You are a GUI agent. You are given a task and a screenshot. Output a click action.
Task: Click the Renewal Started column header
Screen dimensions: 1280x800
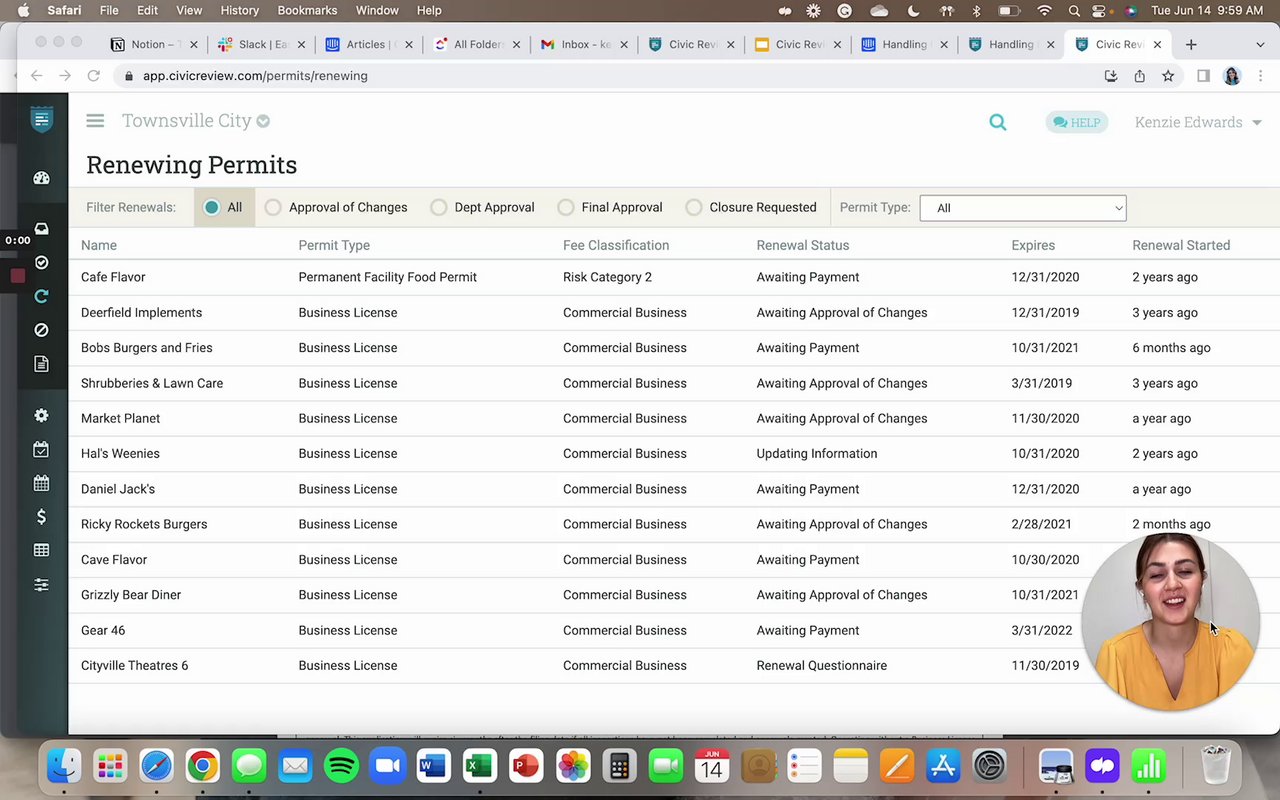tap(1181, 245)
